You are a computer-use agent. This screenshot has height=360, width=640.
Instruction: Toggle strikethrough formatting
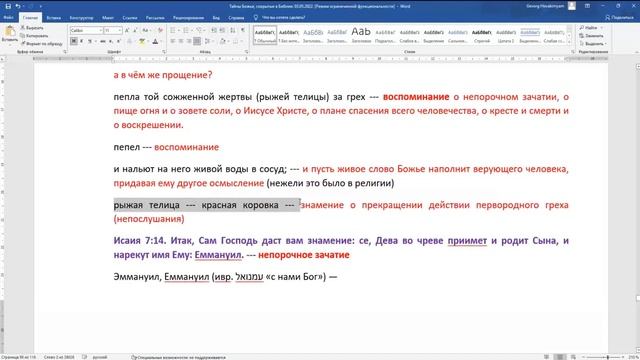click(103, 41)
